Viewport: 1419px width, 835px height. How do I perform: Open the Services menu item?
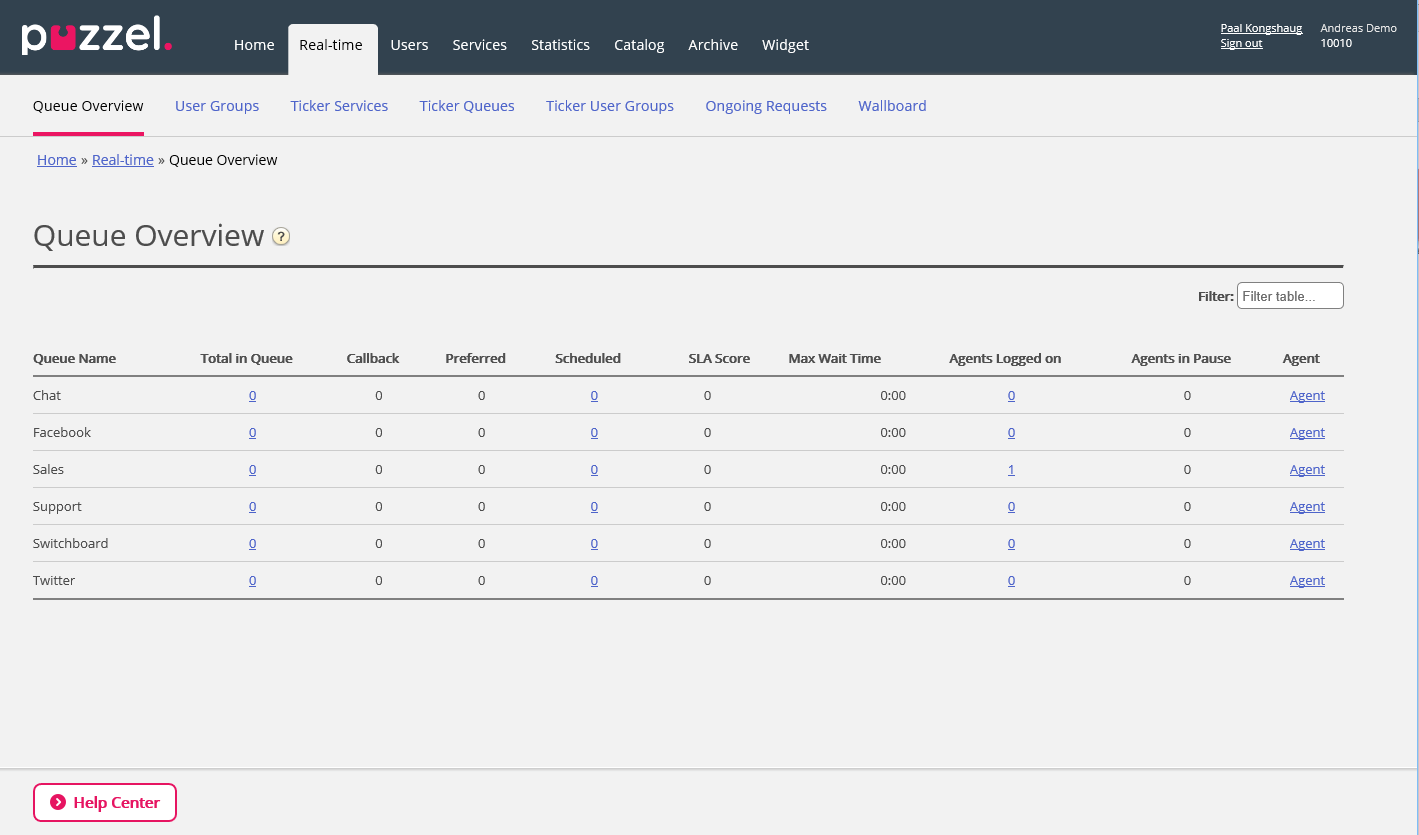point(479,45)
